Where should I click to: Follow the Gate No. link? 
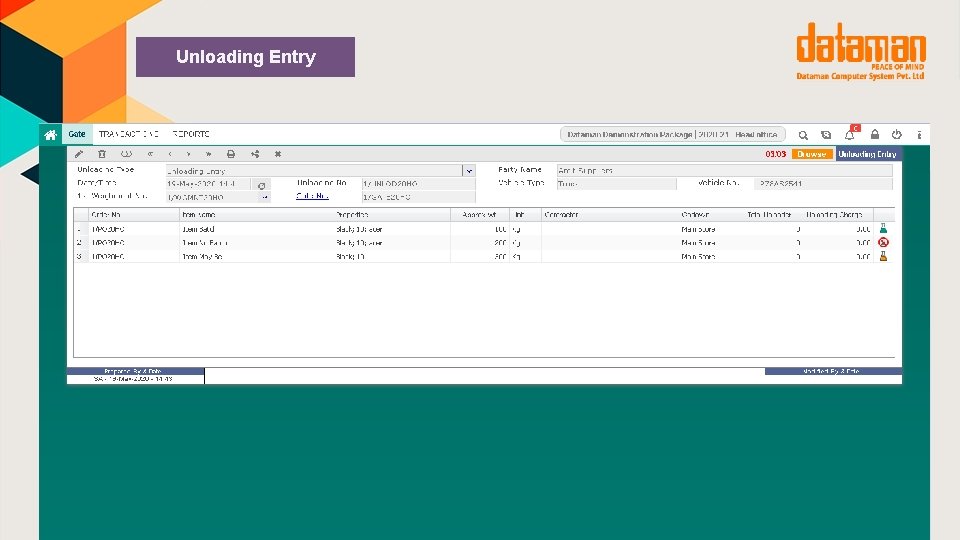[312, 196]
